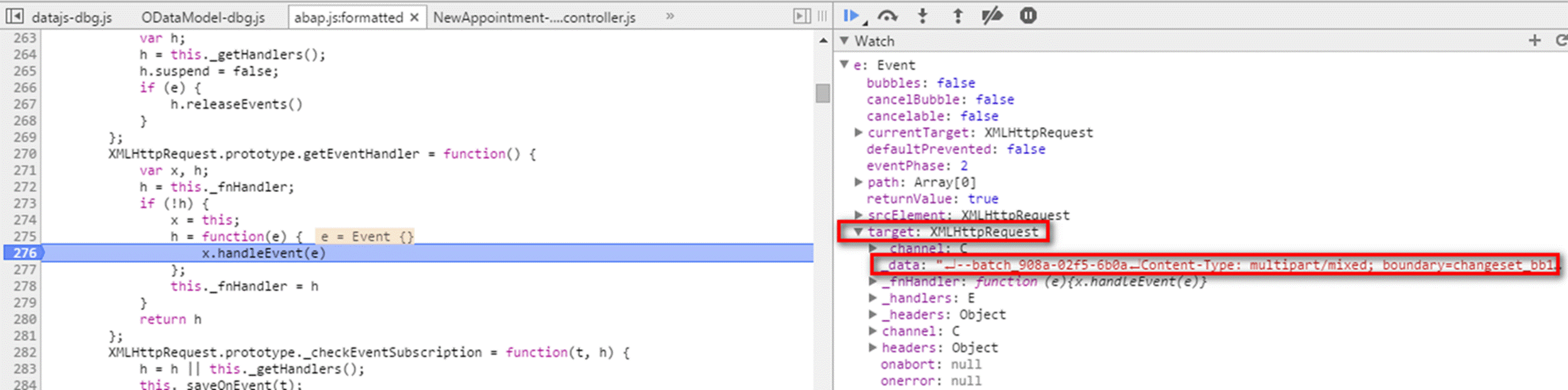Expand currentTarget: XMLHttpRequest property

[x=858, y=132]
